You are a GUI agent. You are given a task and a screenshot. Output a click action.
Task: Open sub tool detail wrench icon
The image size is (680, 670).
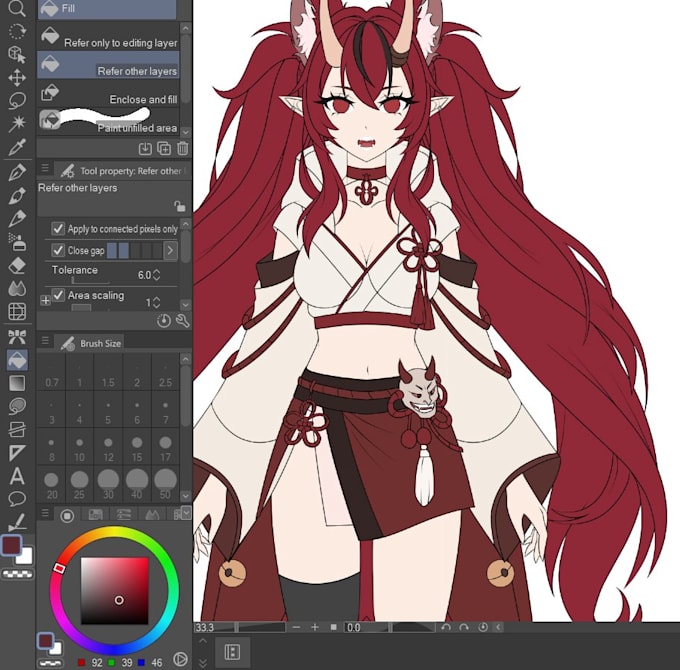tap(183, 321)
